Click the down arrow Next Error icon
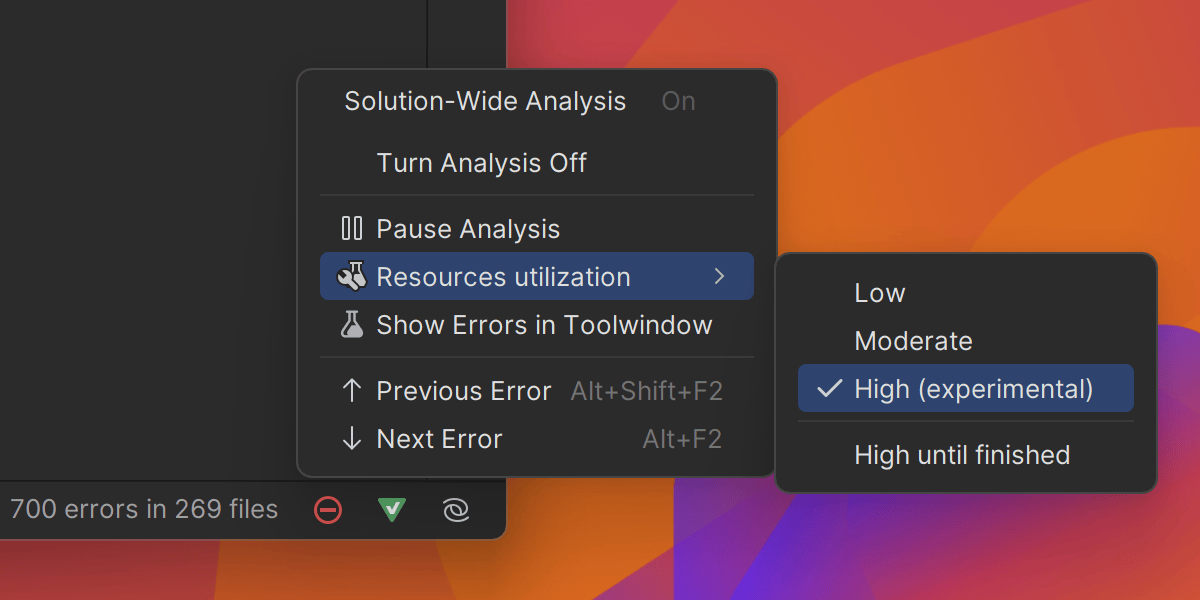This screenshot has width=1200, height=600. [352, 439]
